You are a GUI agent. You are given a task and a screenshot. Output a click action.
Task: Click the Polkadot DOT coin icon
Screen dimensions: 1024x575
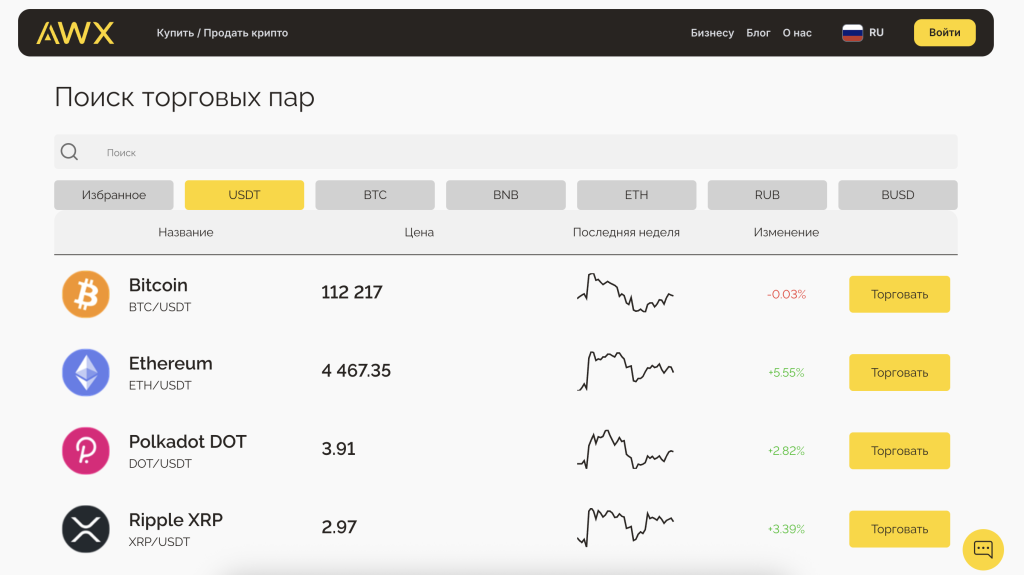(86, 450)
